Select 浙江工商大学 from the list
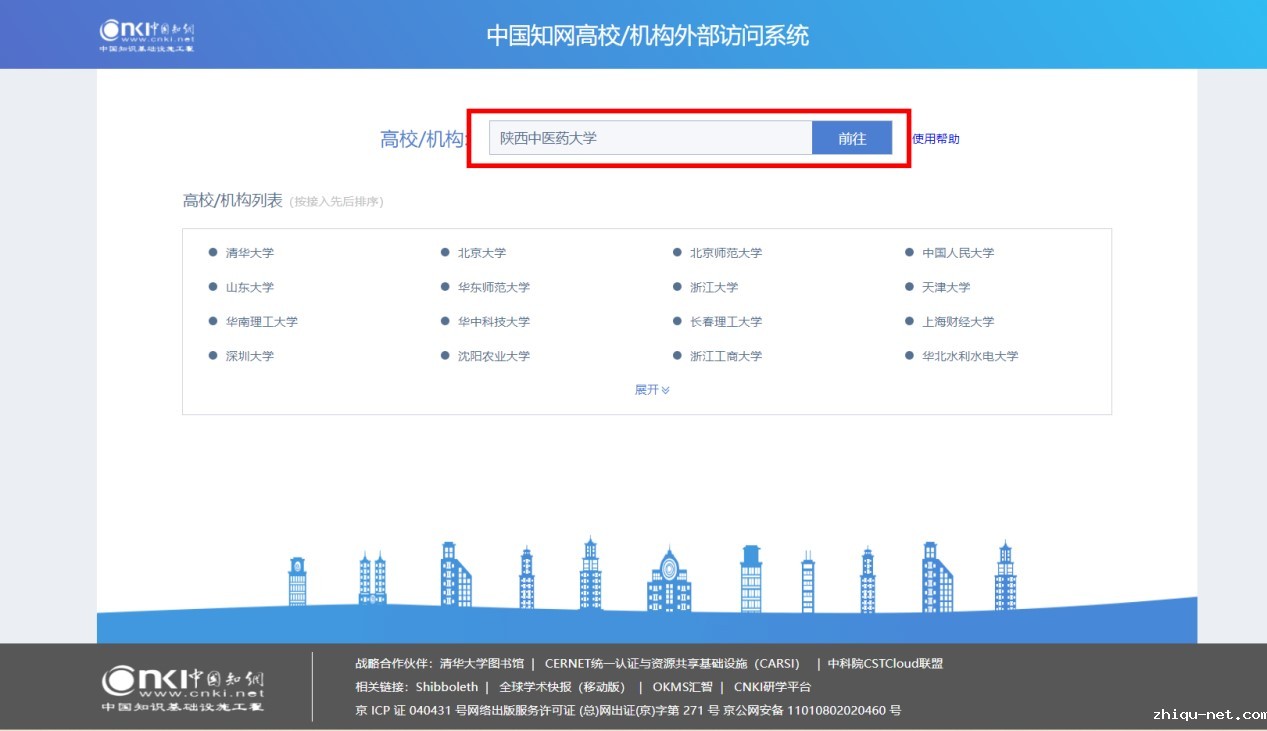The width and height of the screenshot is (1267, 731). 726,356
